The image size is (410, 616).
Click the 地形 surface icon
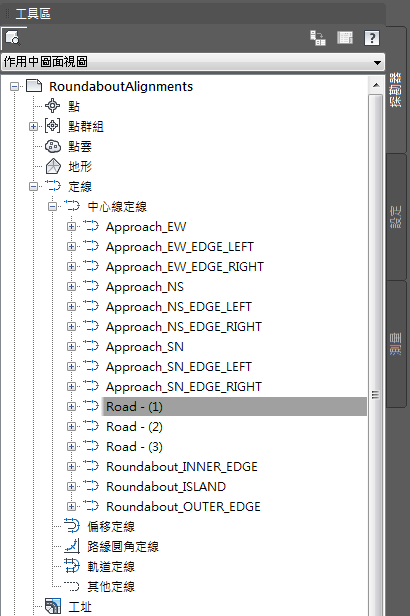point(53,167)
